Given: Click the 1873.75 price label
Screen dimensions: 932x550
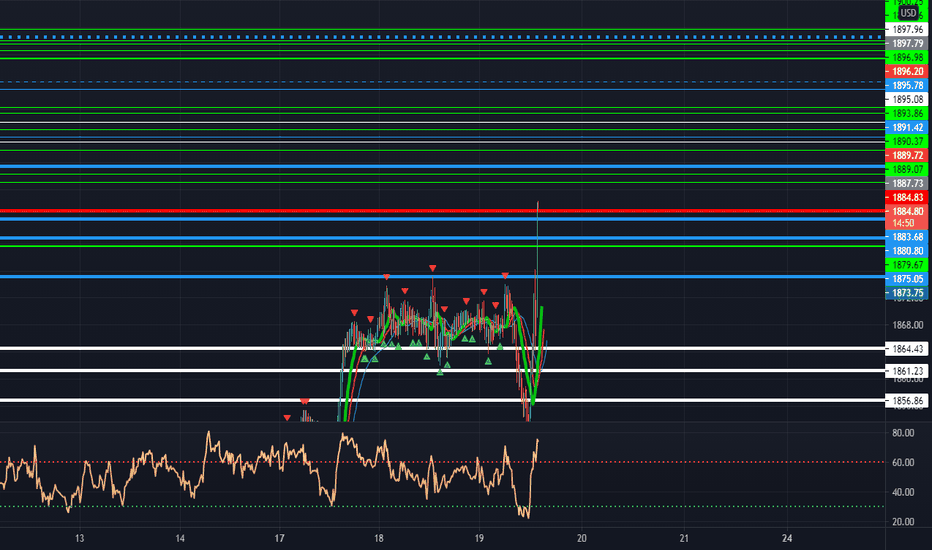Looking at the screenshot, I should [906, 293].
